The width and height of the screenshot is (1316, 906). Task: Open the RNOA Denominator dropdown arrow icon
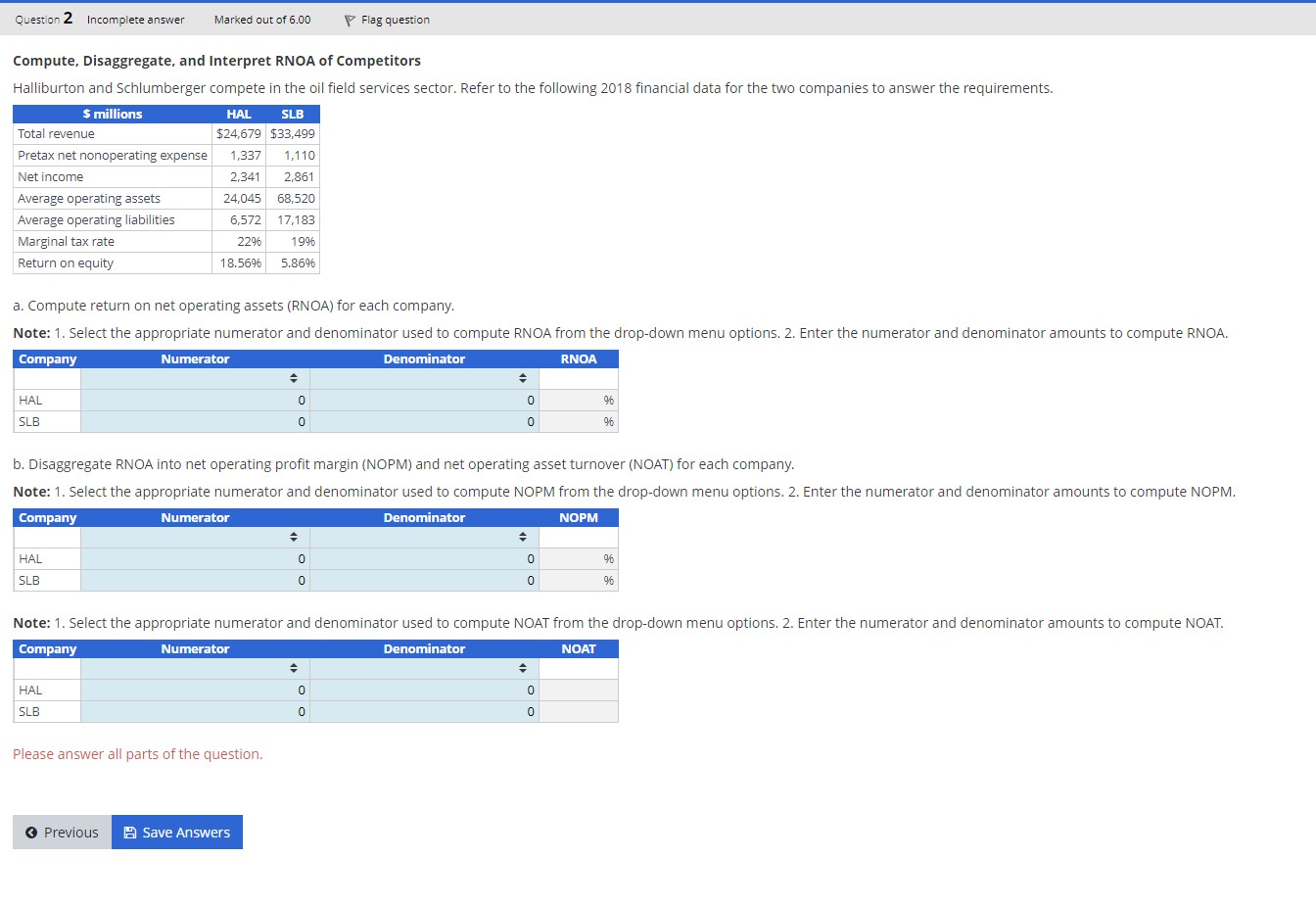click(525, 378)
